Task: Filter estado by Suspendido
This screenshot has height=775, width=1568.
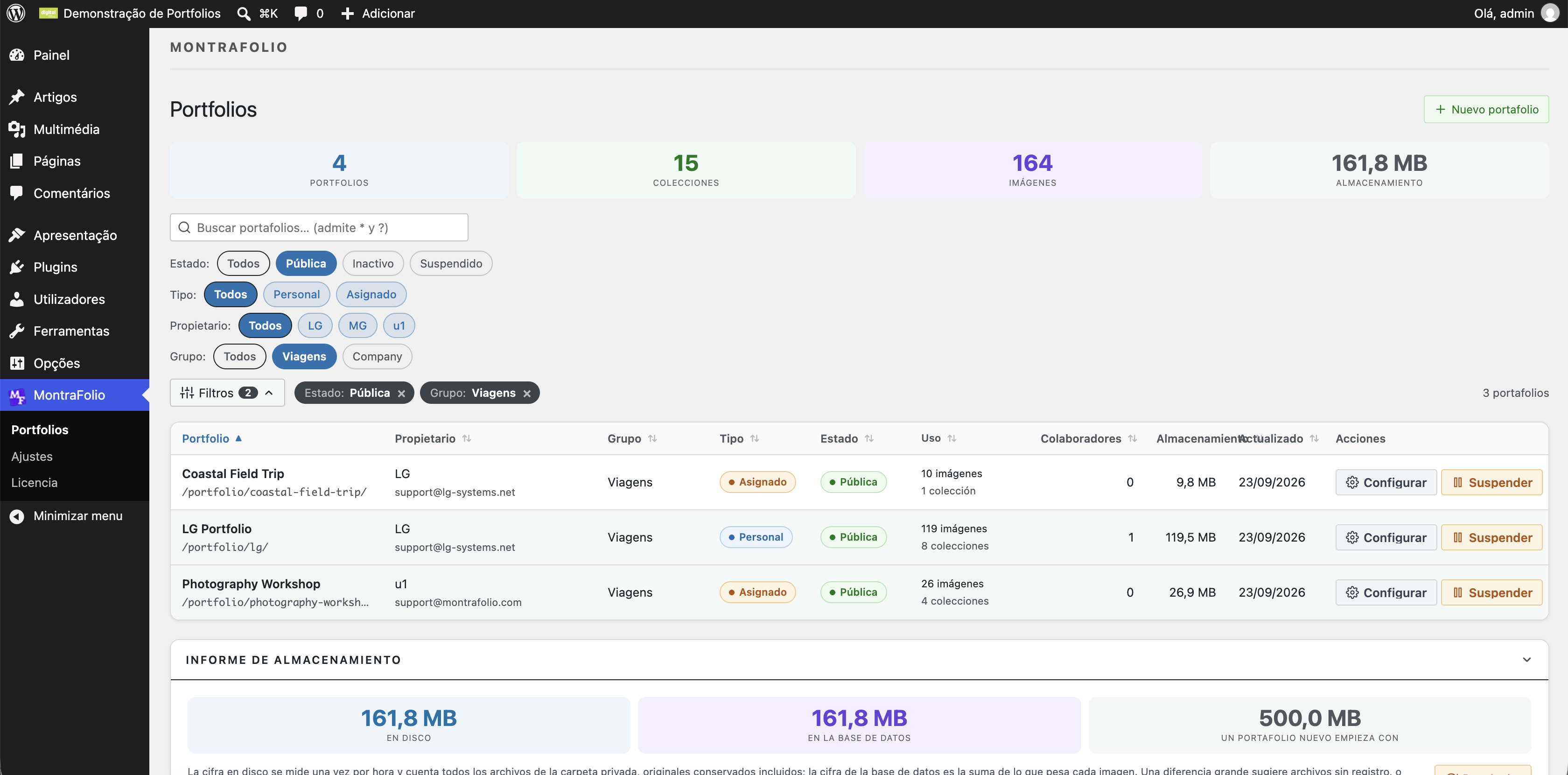Action: click(451, 264)
